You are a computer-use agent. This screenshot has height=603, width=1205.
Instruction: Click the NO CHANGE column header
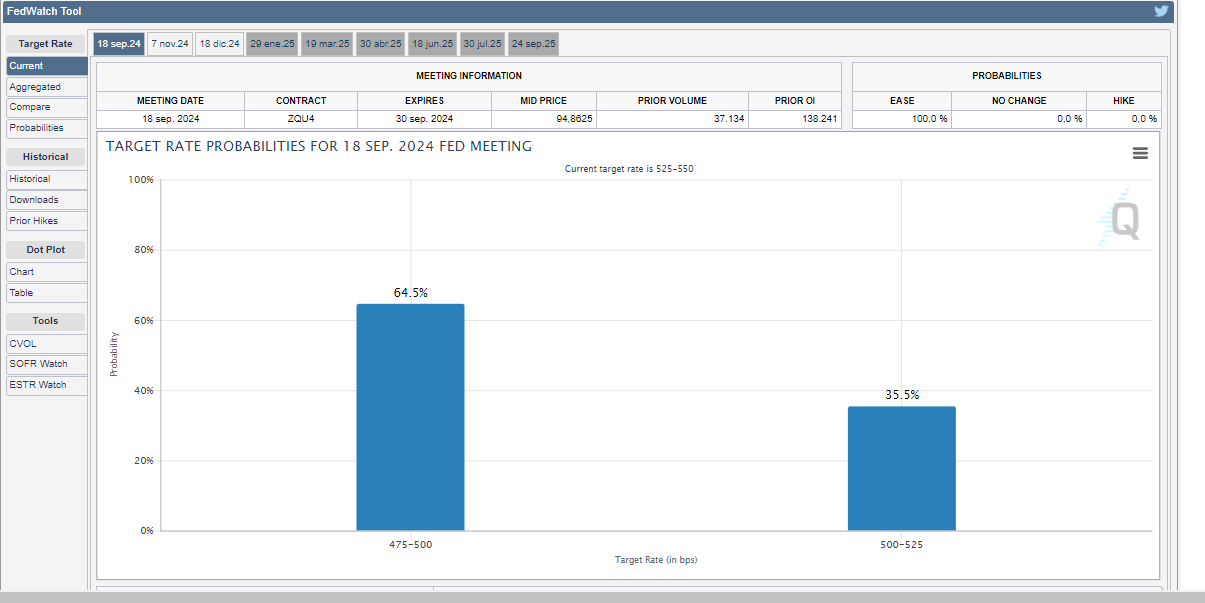(1019, 101)
